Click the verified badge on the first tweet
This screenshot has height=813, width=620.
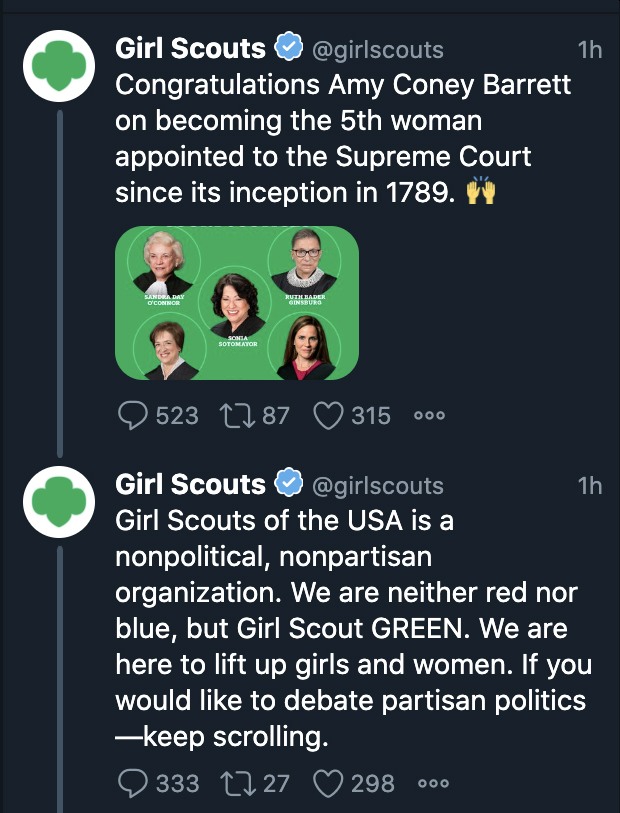tap(288, 47)
